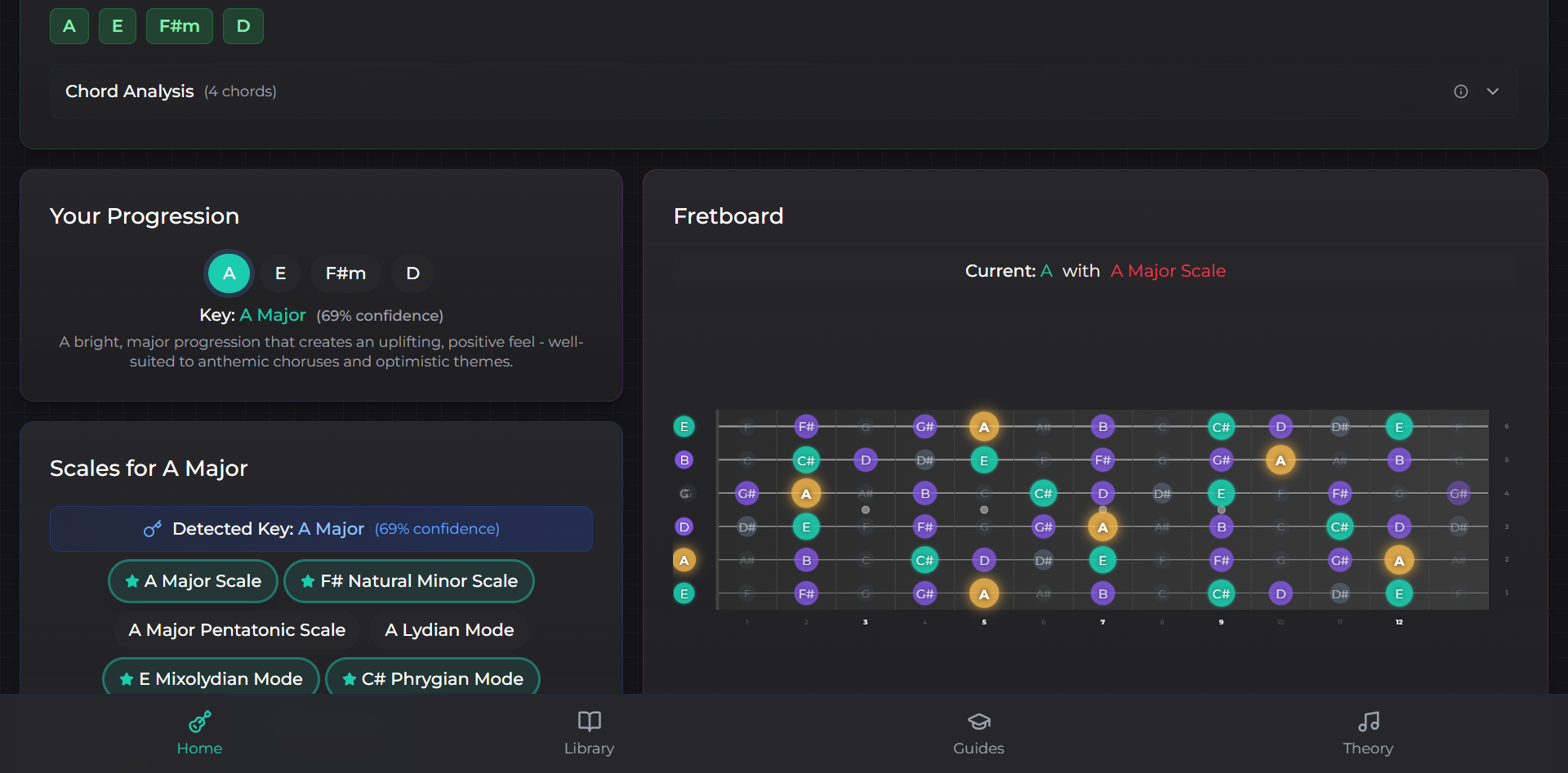Toggle the A Lydian Mode overlay

(x=449, y=629)
